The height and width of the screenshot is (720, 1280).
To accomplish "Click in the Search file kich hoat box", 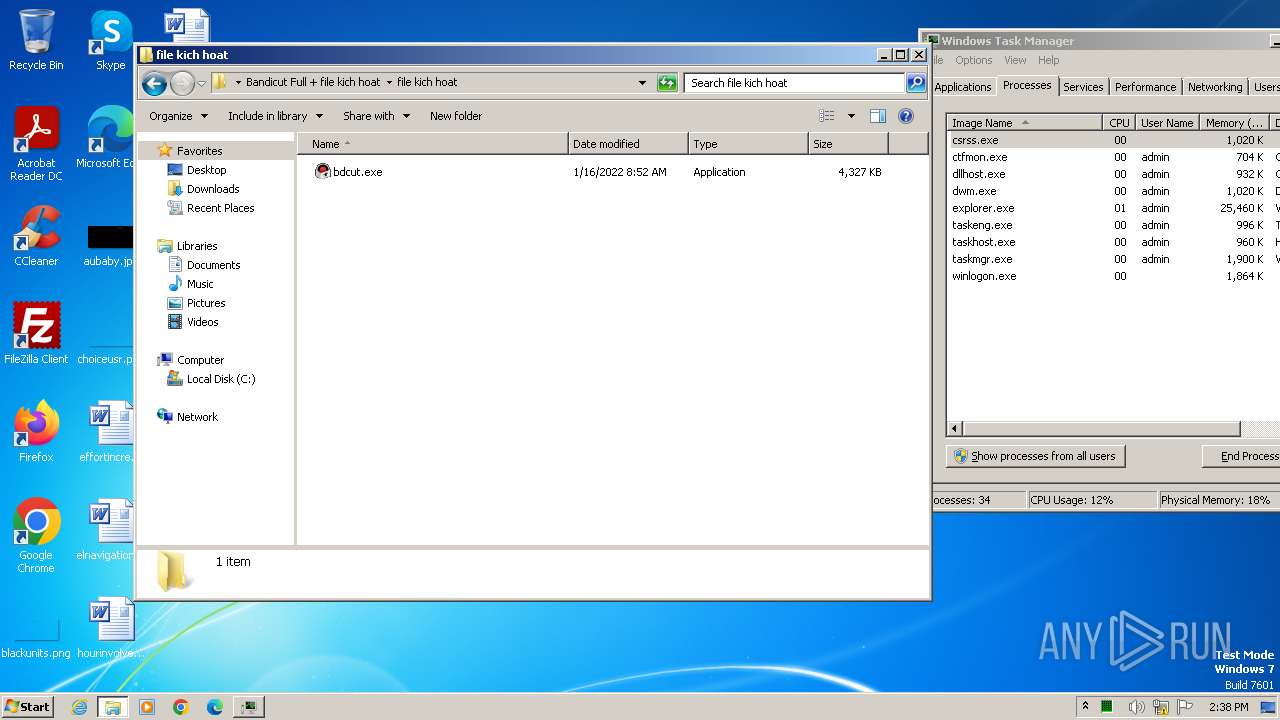I will pos(795,83).
